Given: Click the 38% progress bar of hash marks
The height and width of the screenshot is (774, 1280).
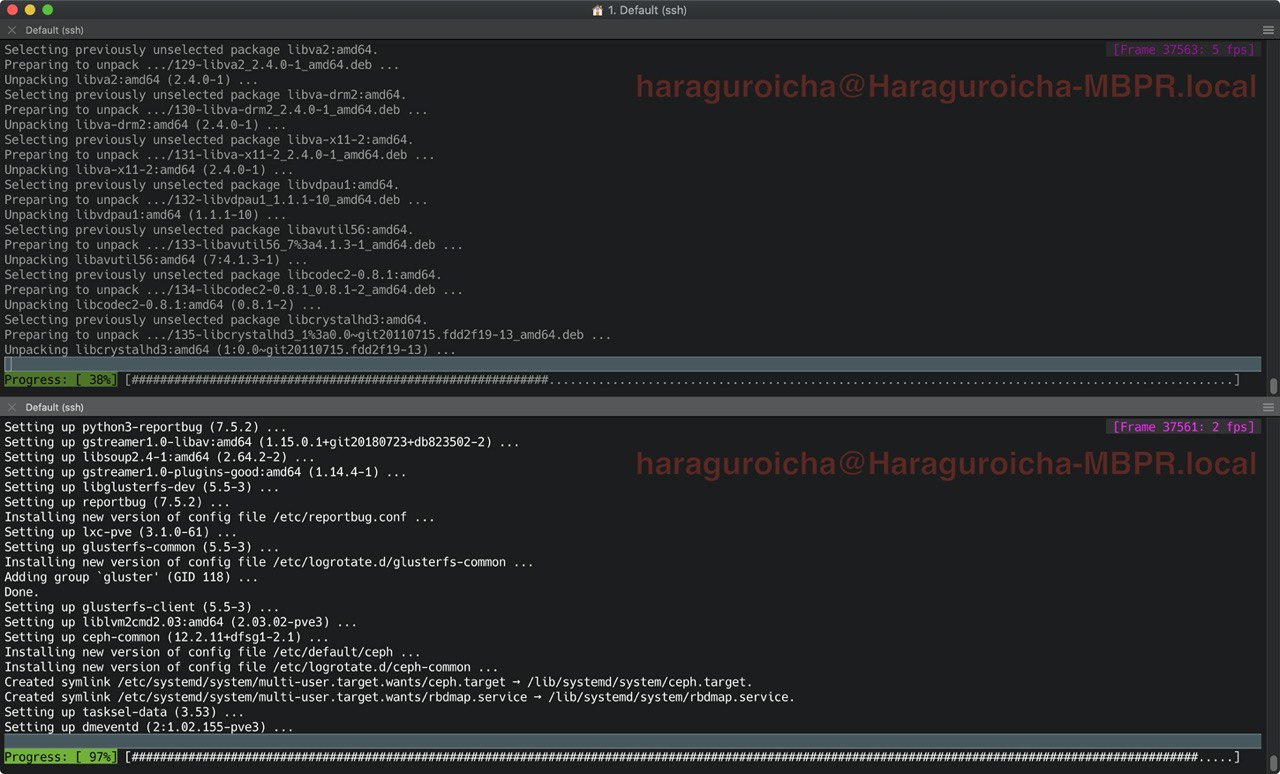Looking at the screenshot, I should point(682,380).
